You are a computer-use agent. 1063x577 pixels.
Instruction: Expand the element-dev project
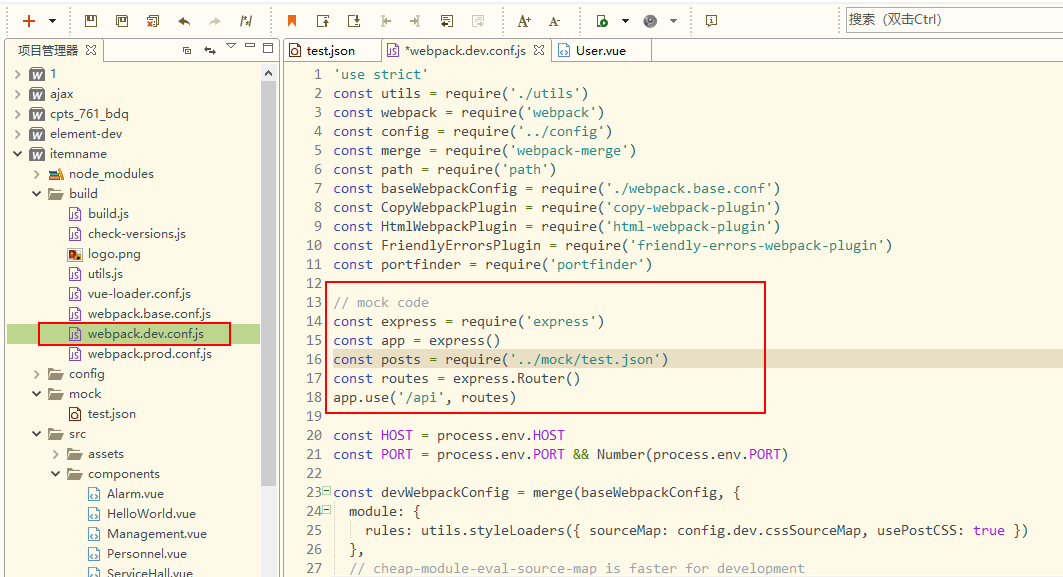click(x=18, y=134)
